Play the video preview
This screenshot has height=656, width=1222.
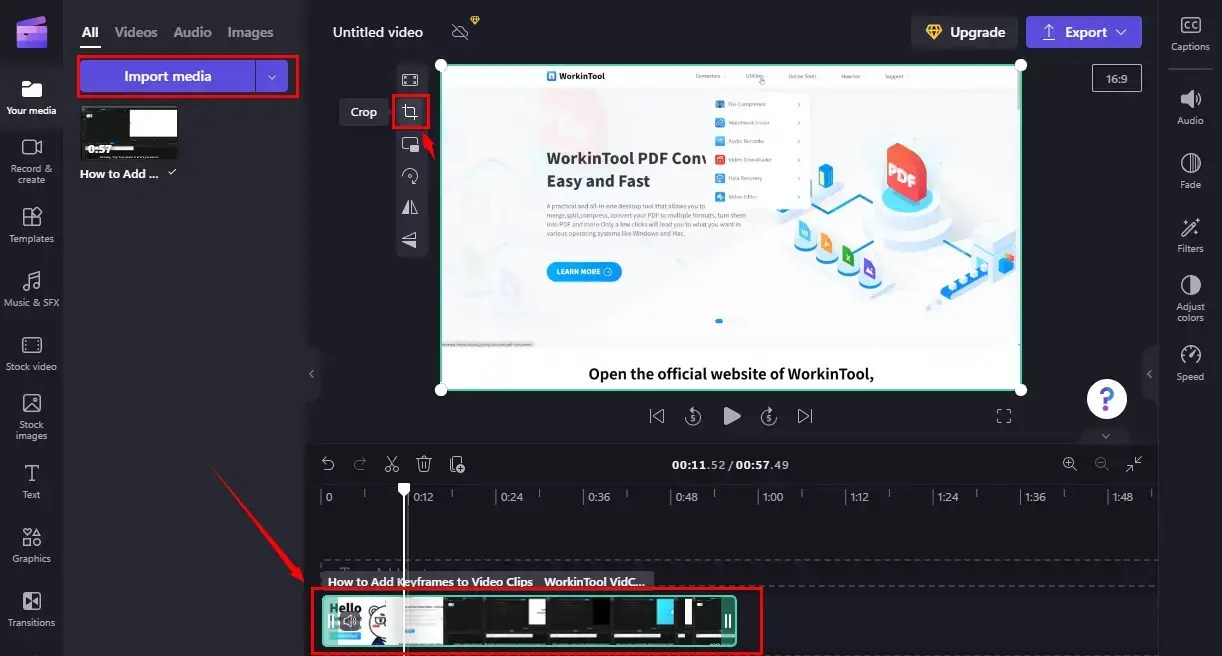point(731,416)
